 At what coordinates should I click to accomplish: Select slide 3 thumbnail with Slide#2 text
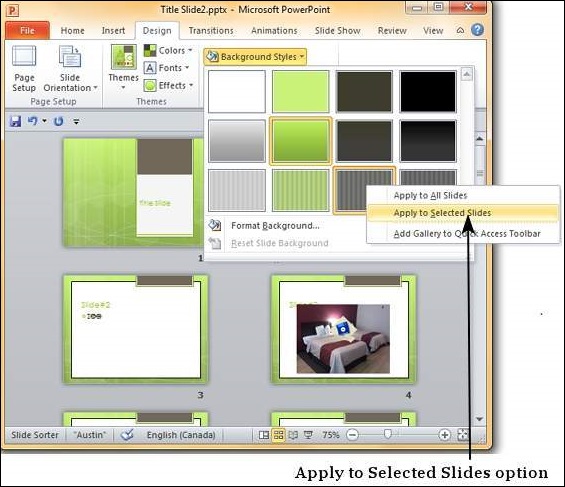[x=136, y=330]
